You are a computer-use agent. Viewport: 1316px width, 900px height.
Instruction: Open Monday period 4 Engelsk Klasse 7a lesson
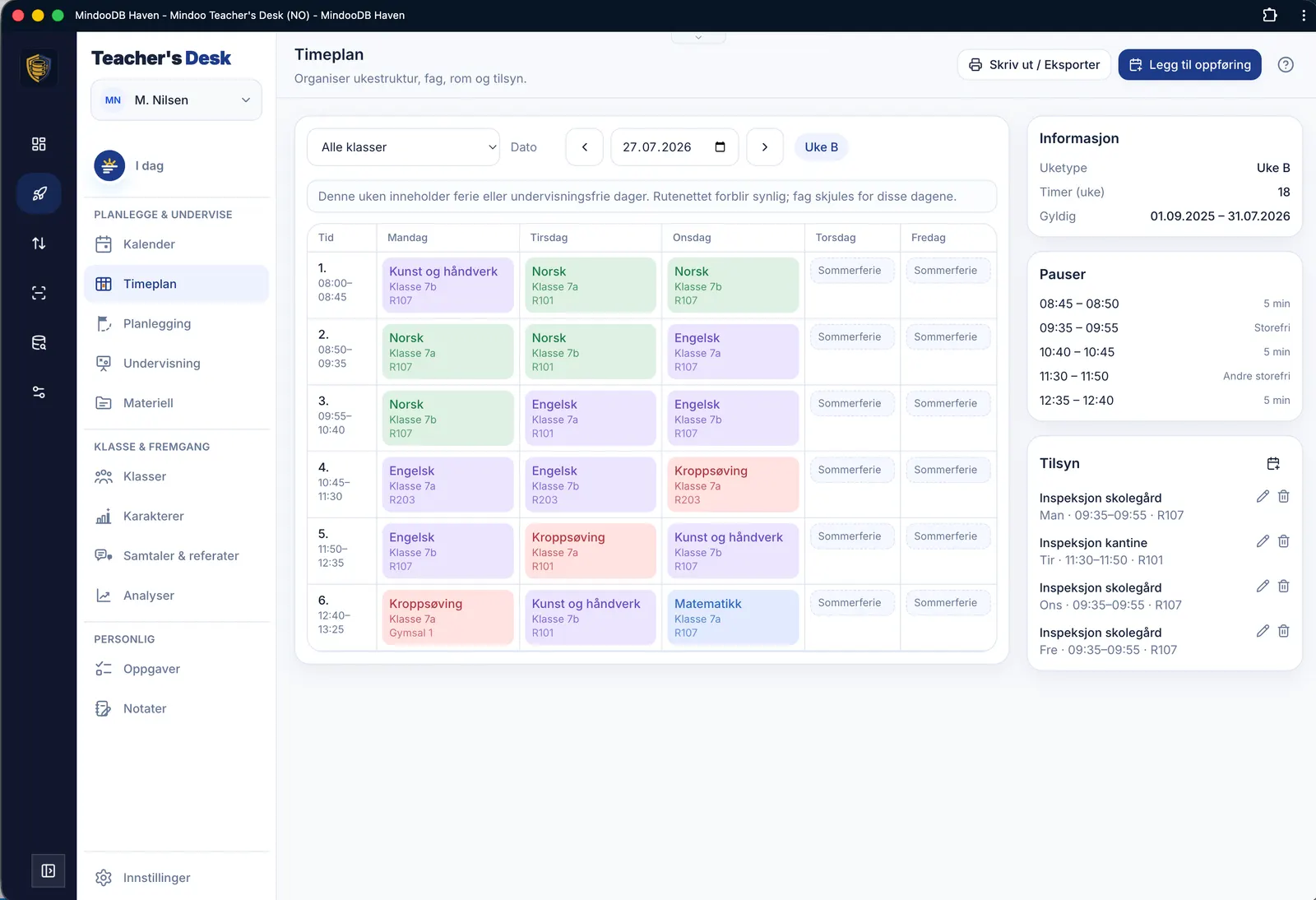(x=448, y=485)
